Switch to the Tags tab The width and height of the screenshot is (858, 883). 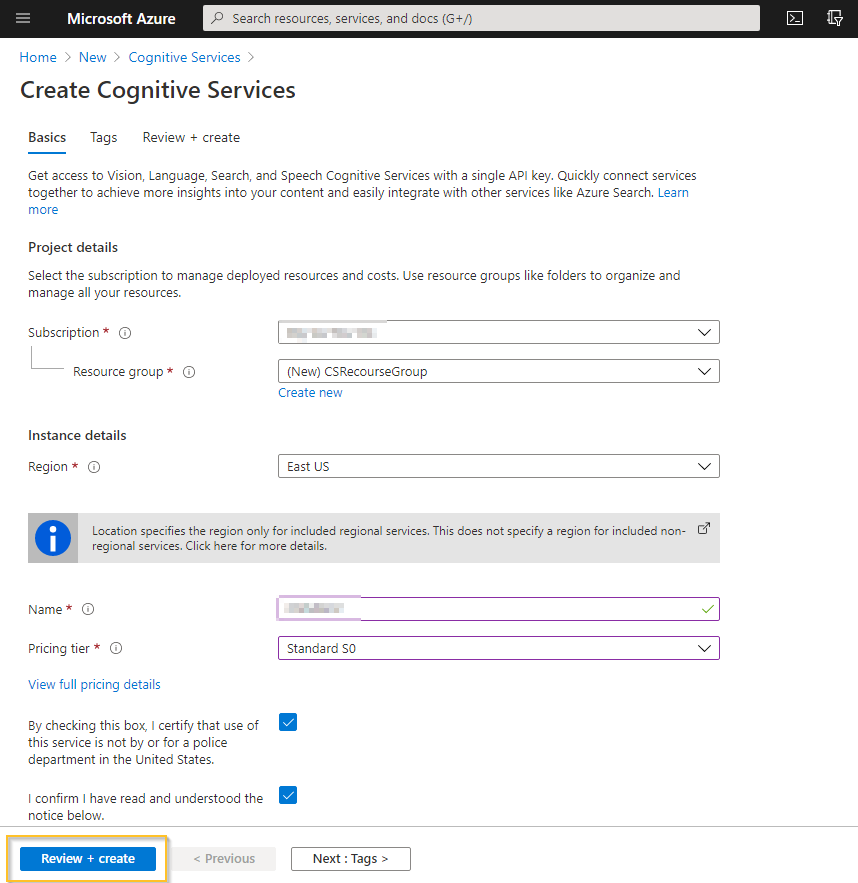point(104,137)
